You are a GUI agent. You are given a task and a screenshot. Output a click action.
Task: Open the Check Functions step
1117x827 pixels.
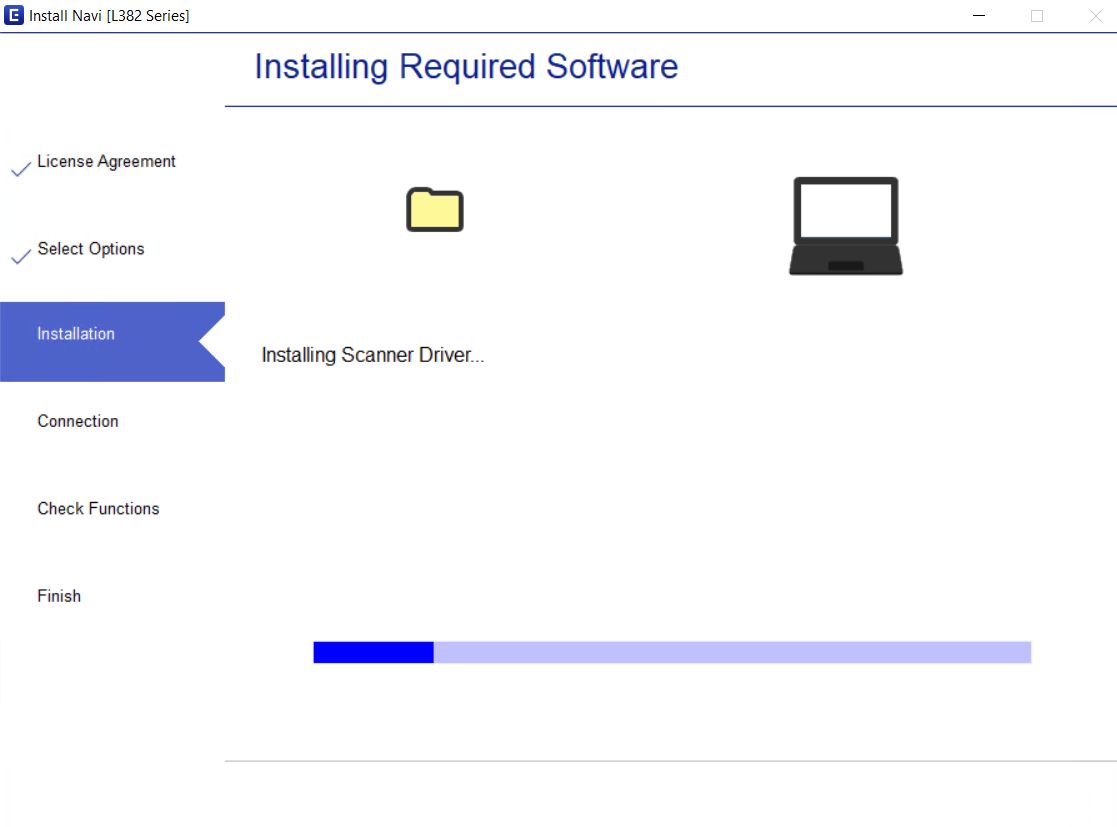point(98,508)
